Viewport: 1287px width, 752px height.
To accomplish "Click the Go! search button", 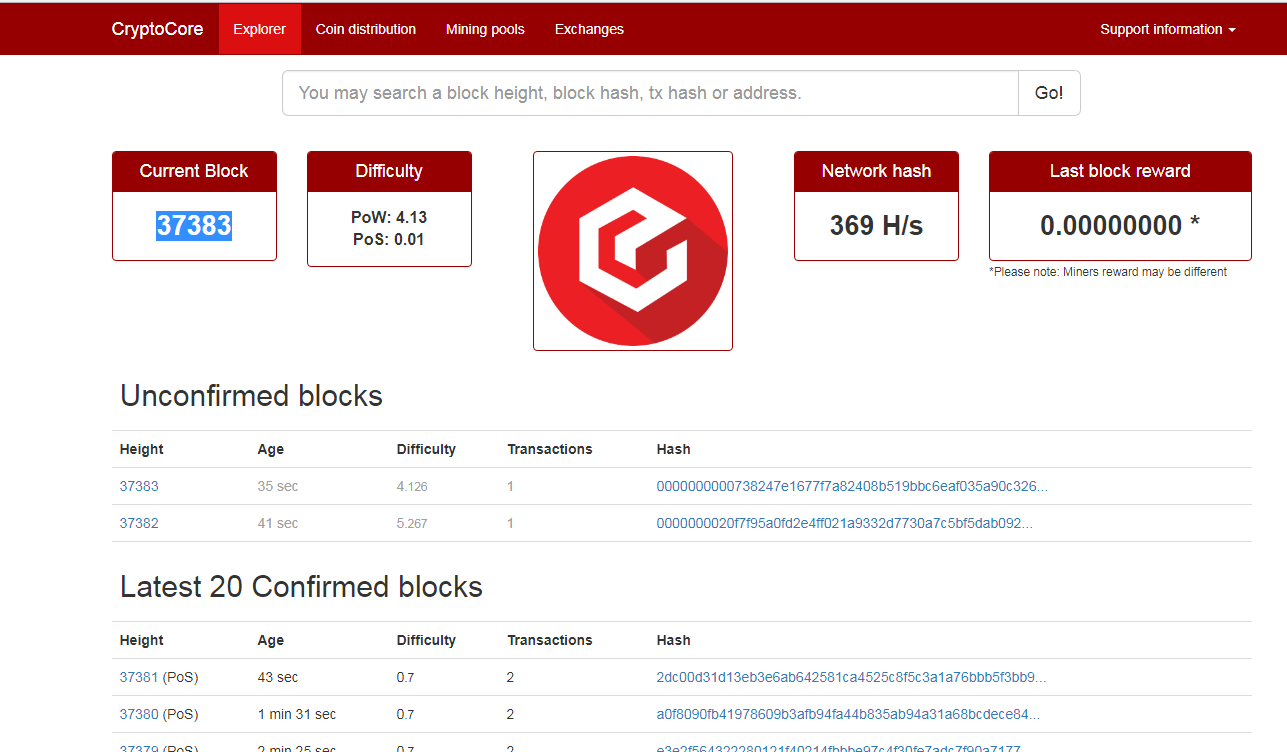I will (x=1049, y=93).
